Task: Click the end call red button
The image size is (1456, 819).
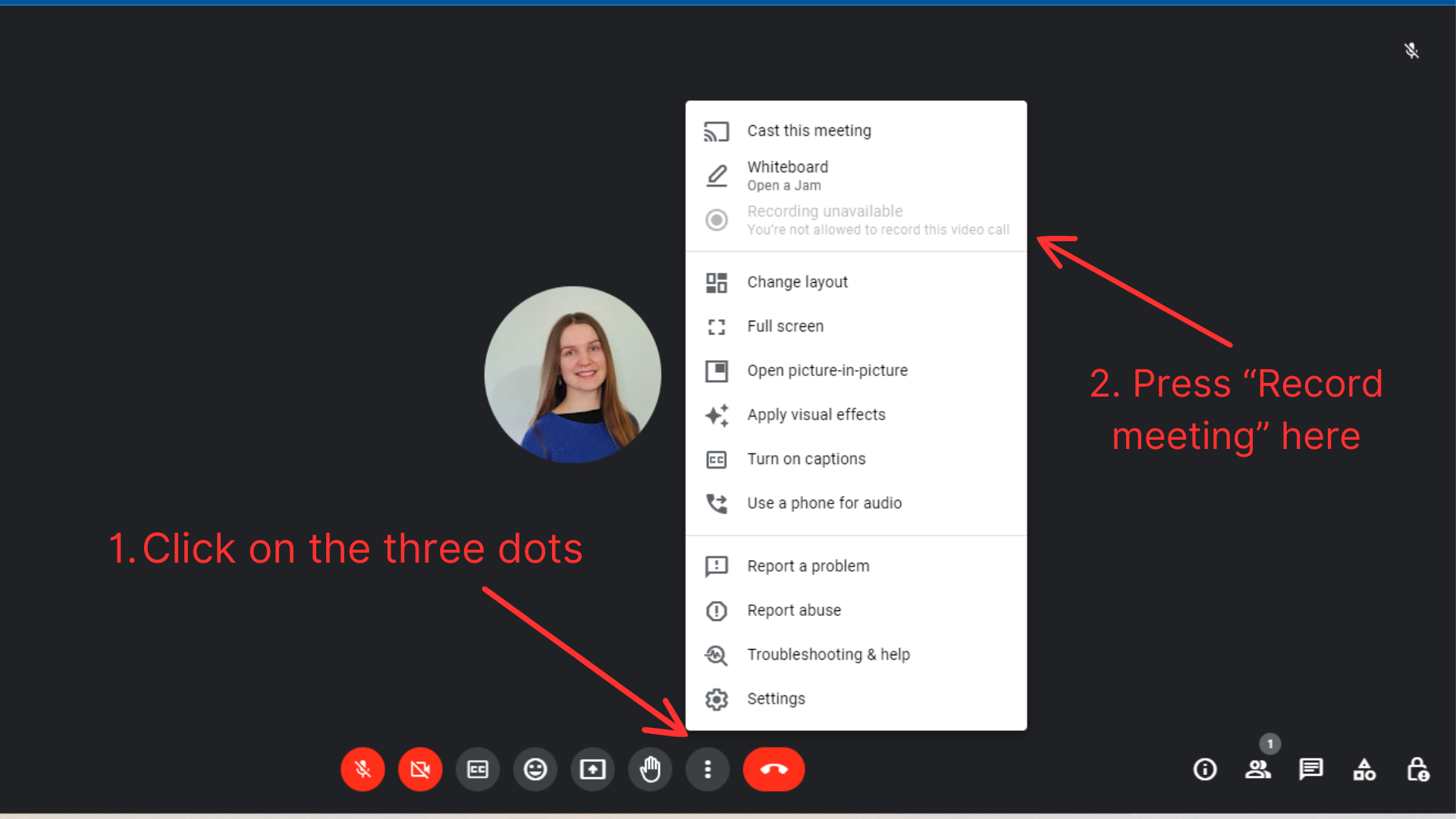Action: pos(774,768)
